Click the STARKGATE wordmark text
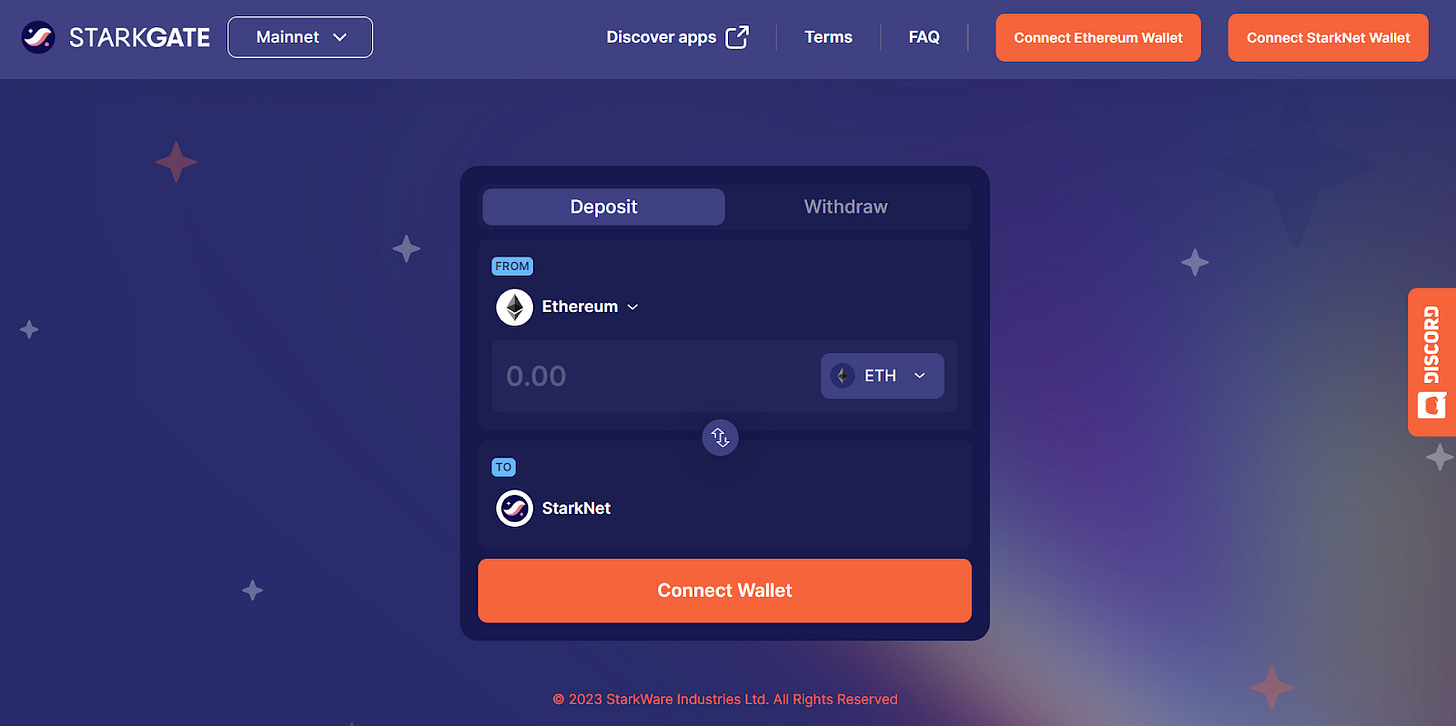This screenshot has height=726, width=1456. 139,38
